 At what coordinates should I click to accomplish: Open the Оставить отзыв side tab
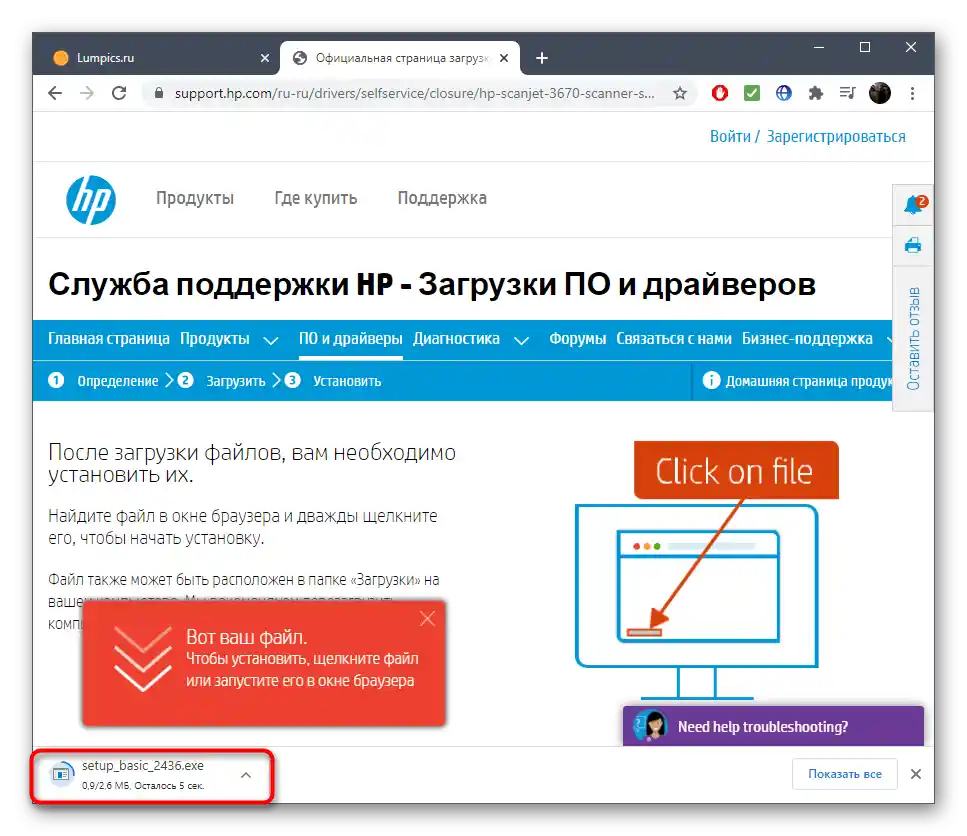(913, 338)
